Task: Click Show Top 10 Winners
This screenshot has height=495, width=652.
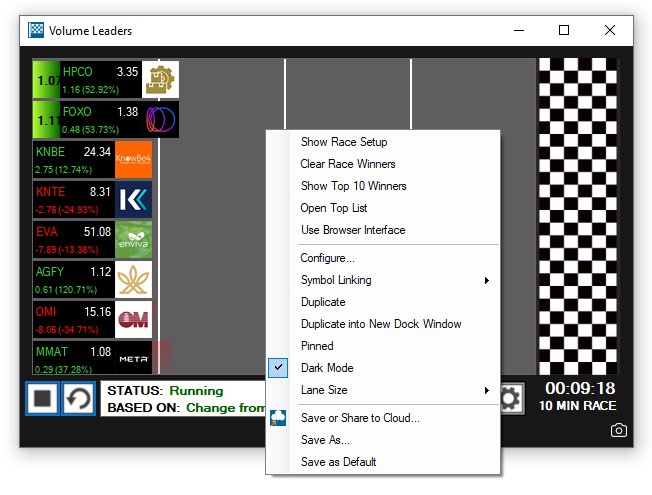Action: point(353,186)
